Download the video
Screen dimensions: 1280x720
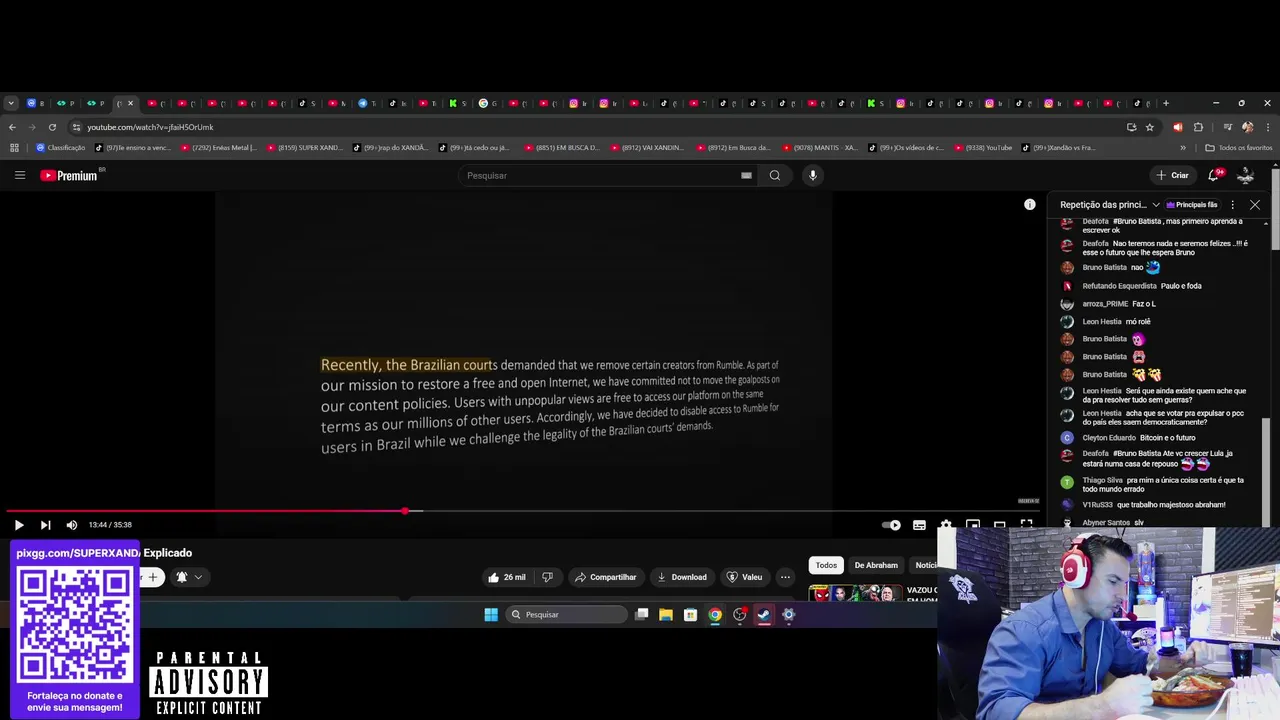click(x=682, y=577)
